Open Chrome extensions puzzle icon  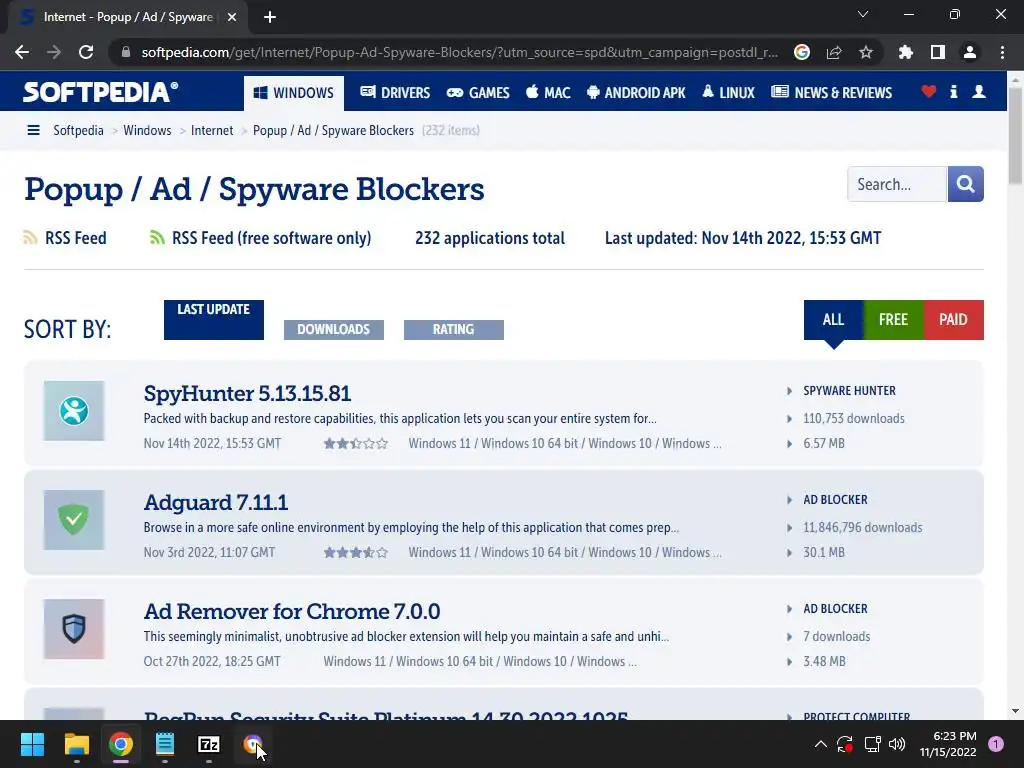tap(906, 52)
